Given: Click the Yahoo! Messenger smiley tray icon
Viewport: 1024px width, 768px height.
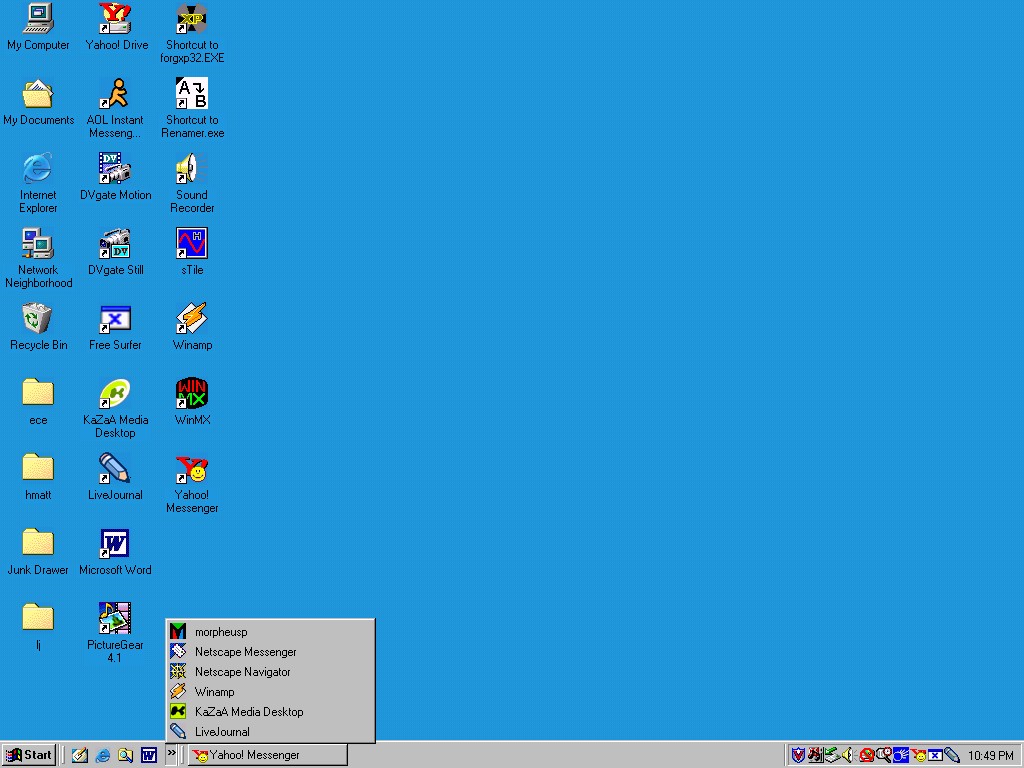Looking at the screenshot, I should [918, 756].
